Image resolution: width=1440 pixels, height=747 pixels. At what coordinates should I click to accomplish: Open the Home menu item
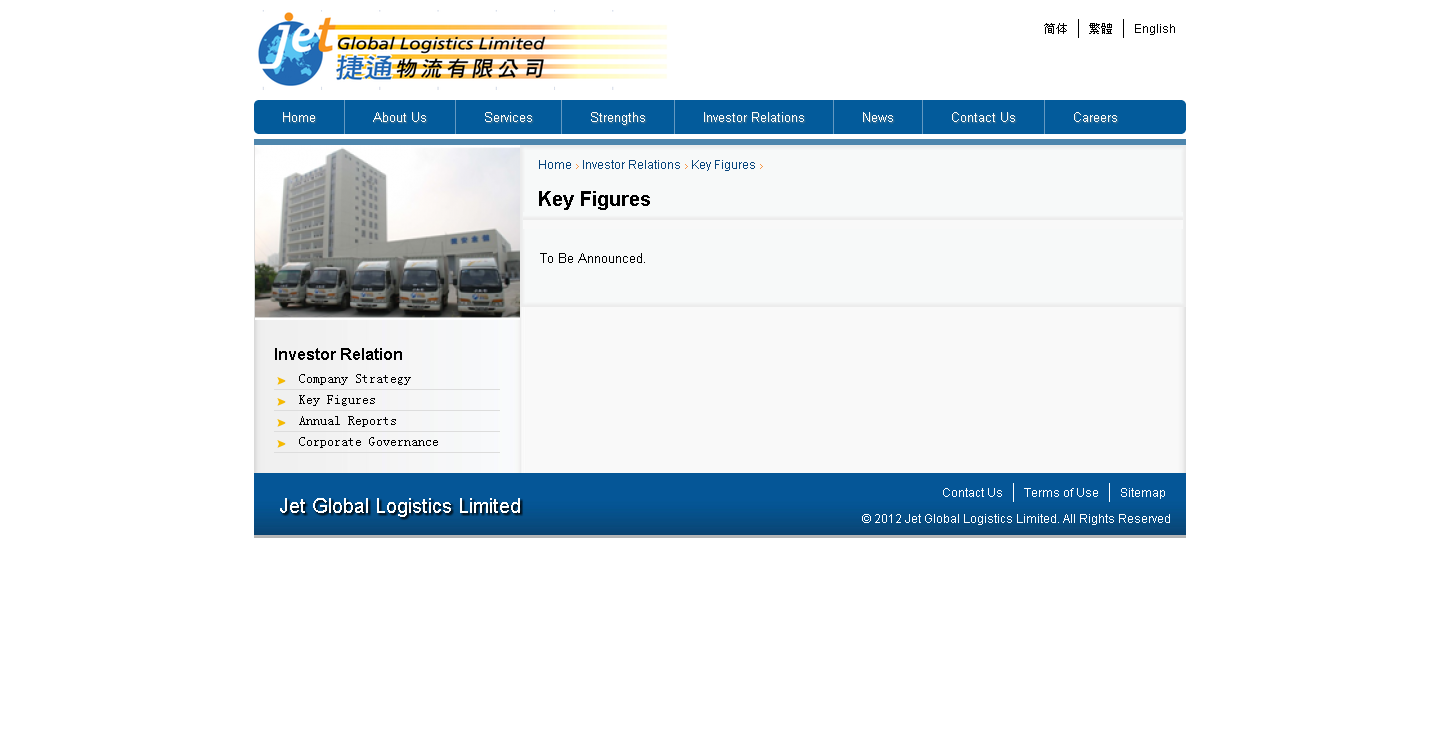coord(299,118)
